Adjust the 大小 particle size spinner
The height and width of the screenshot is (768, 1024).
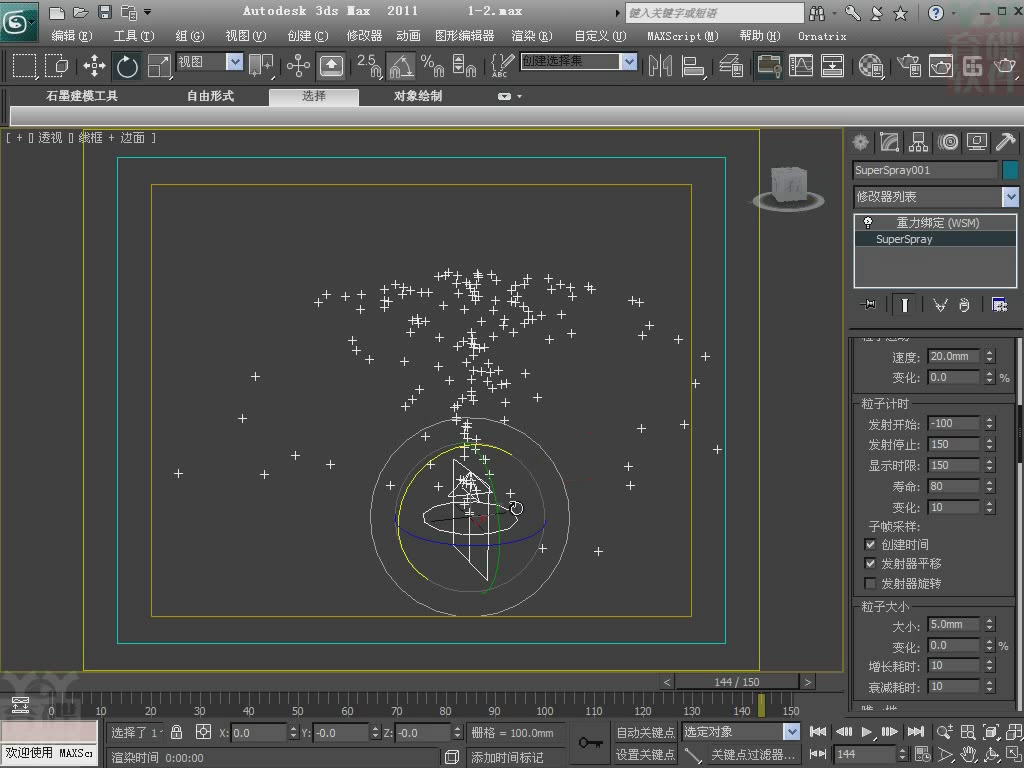(x=989, y=625)
